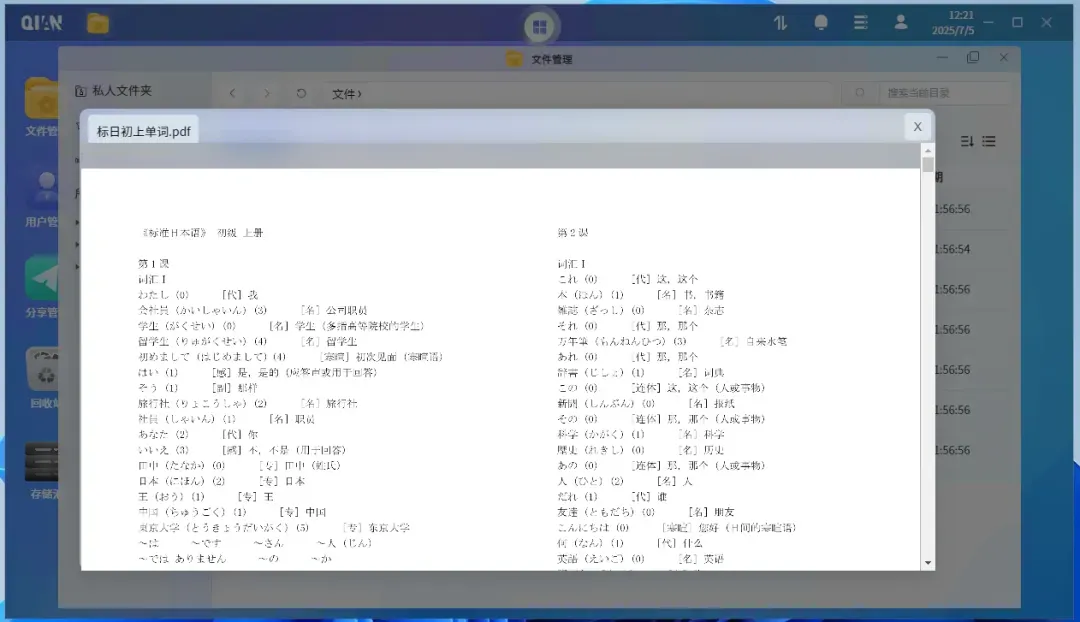
Task: Go forward in file manager
Action: [267, 93]
